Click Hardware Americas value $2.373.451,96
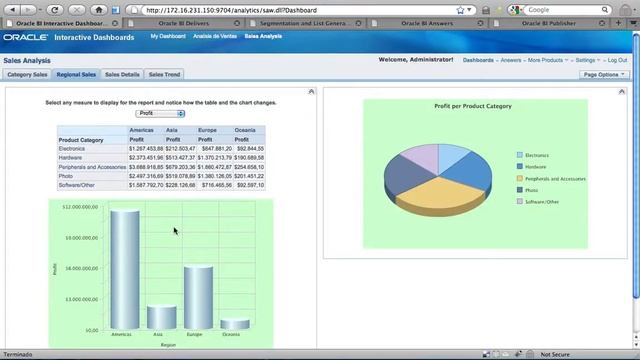The image size is (640, 360). 146,158
